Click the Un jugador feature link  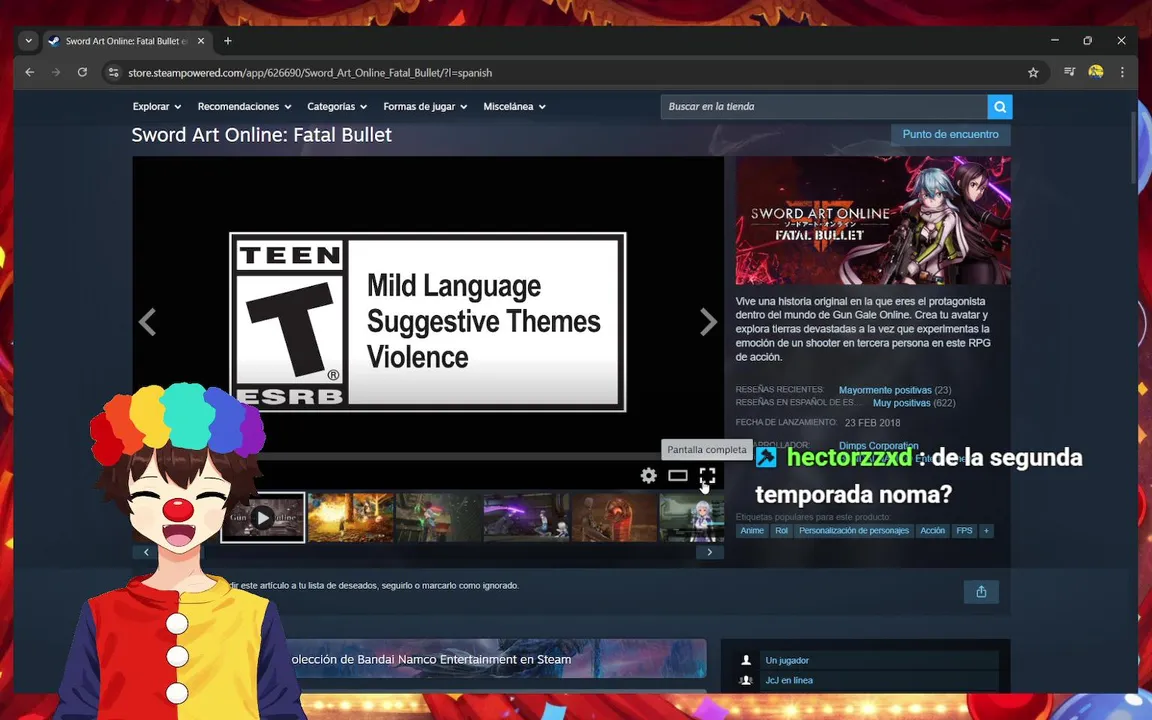pos(787,660)
